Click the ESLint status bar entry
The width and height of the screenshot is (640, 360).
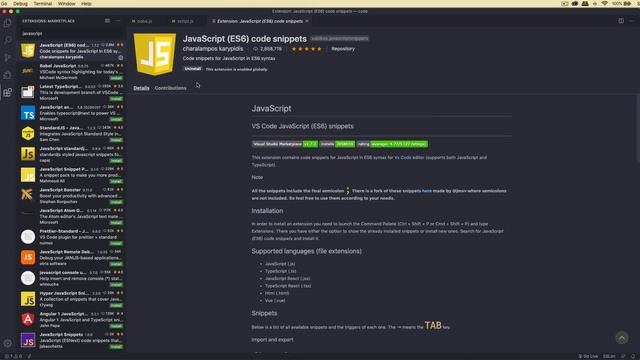[609, 356]
